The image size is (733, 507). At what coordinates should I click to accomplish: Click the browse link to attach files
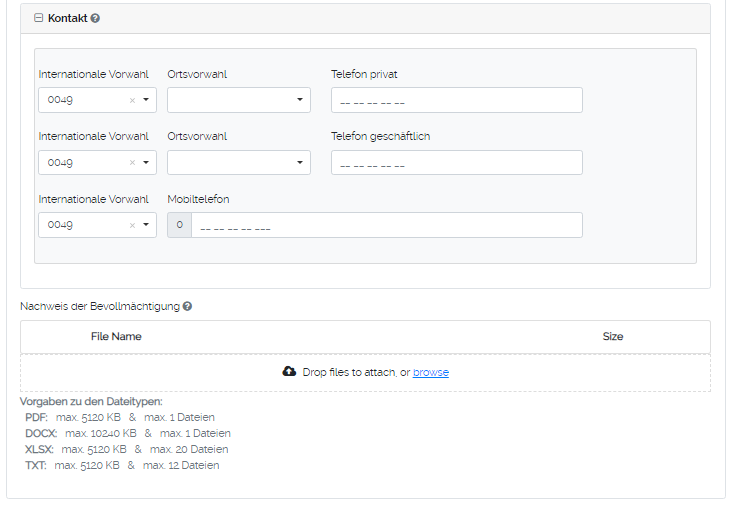tap(431, 372)
